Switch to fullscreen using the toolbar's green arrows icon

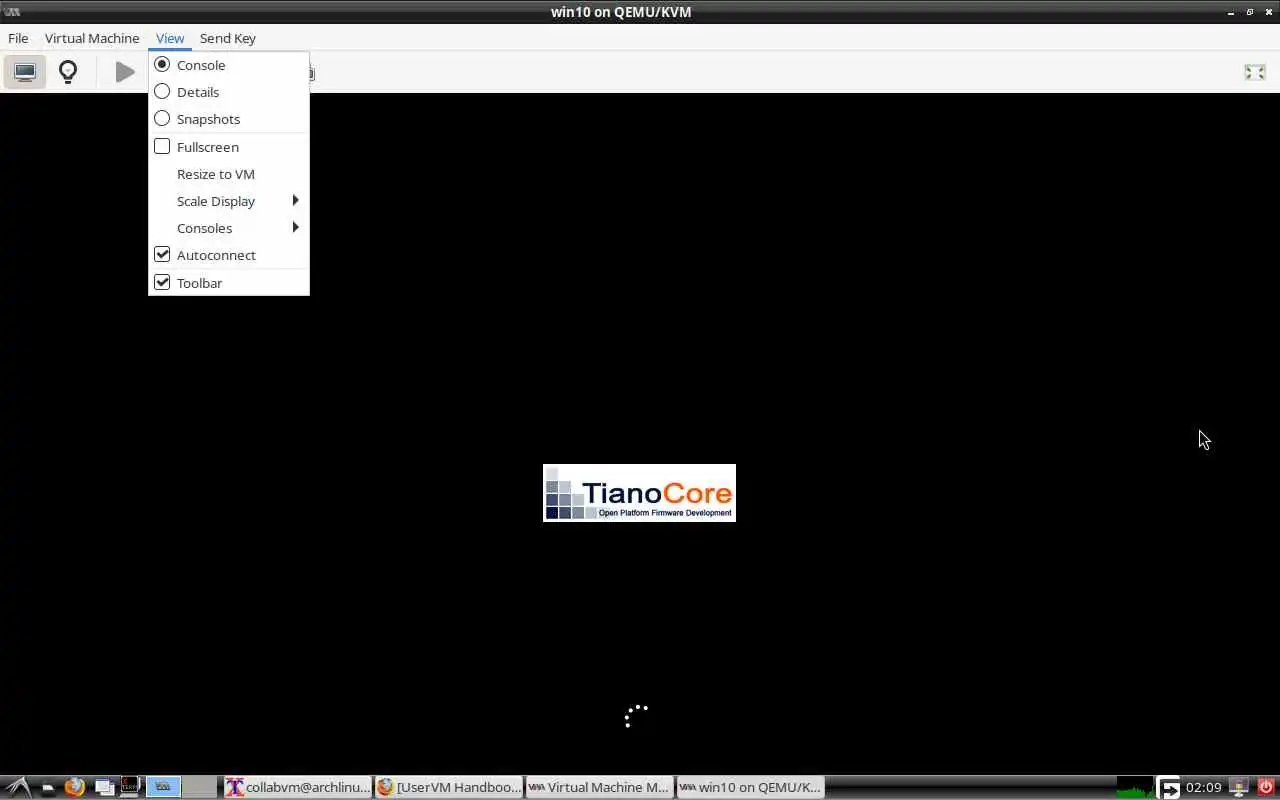coord(1254,72)
